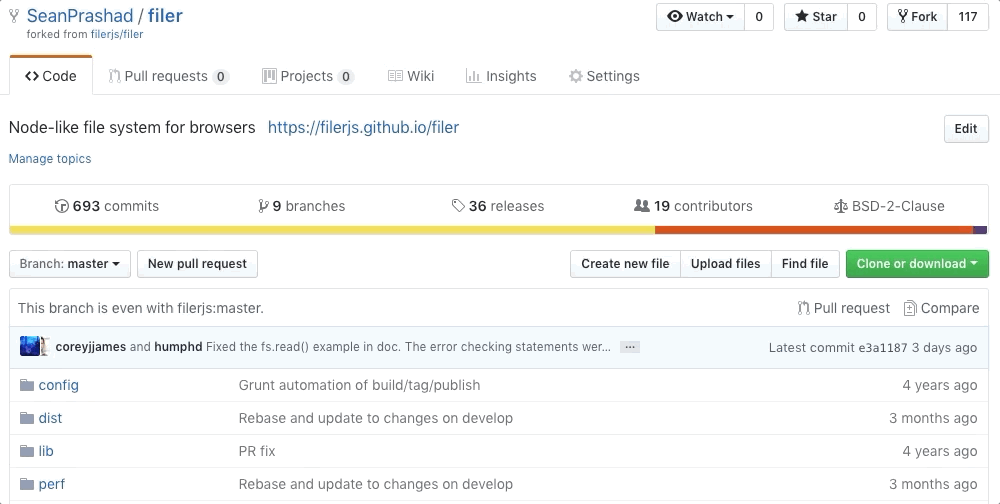Open the Clone or download dropdown

pyautogui.click(x=917, y=264)
